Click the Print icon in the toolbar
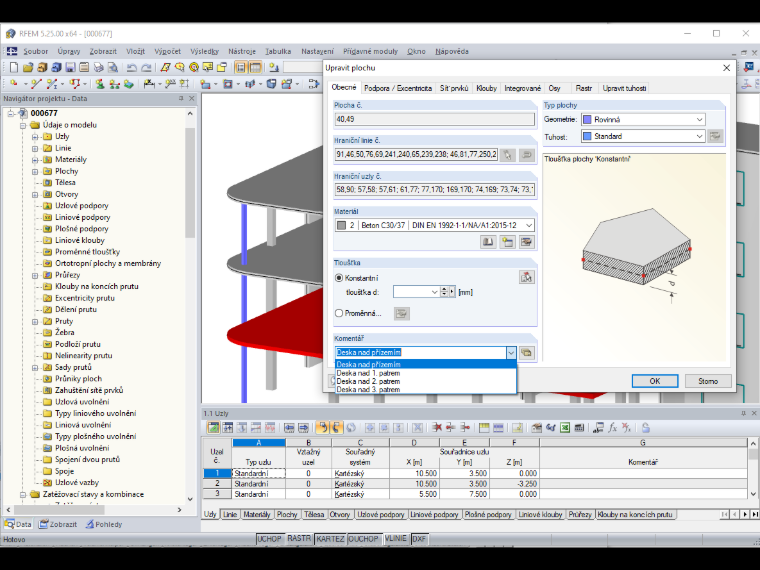760x570 pixels. pyautogui.click(x=99, y=67)
